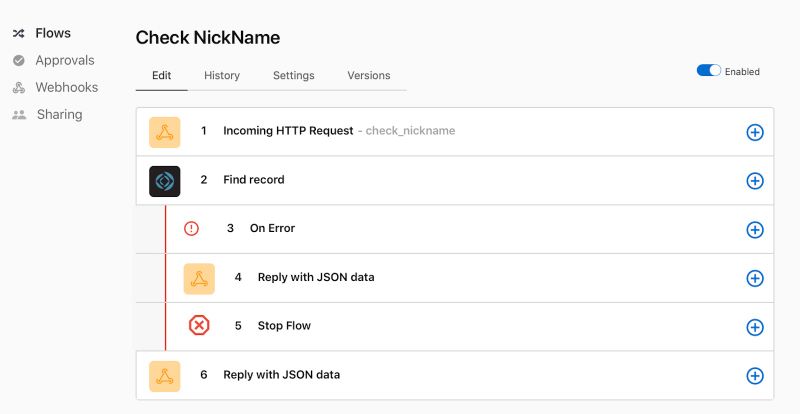Click the FileMaker Find record icon

pyautogui.click(x=164, y=181)
